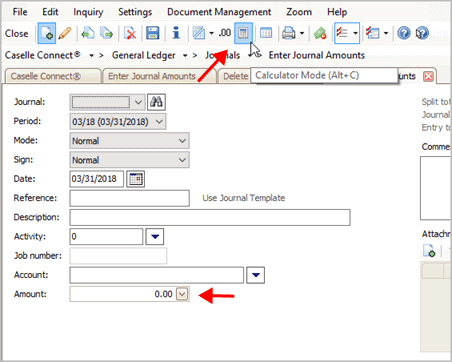Screen dimensions: 452x362
Task: Open the Journal dropdown
Action: [138, 102]
